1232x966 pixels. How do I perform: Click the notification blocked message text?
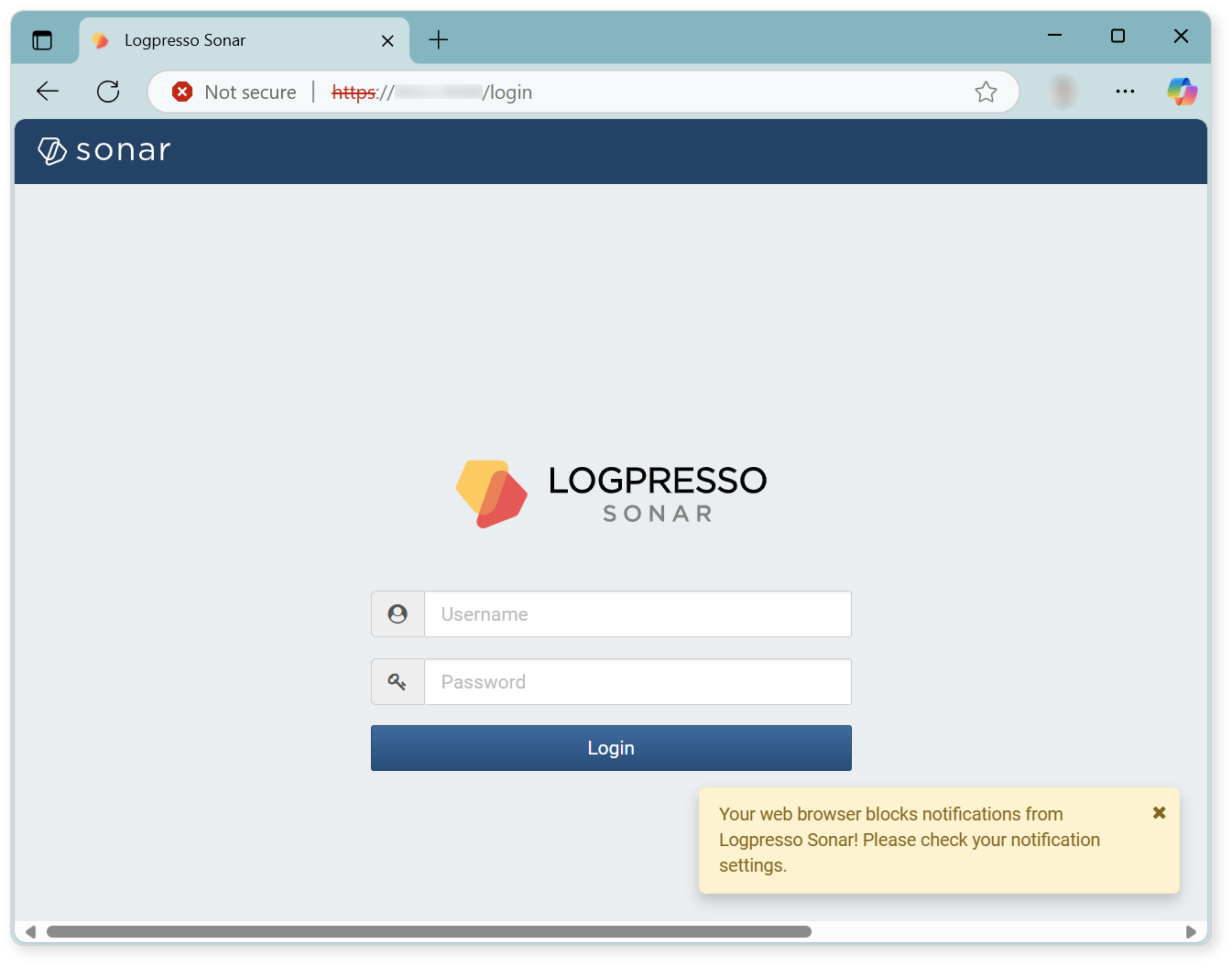[x=910, y=840]
